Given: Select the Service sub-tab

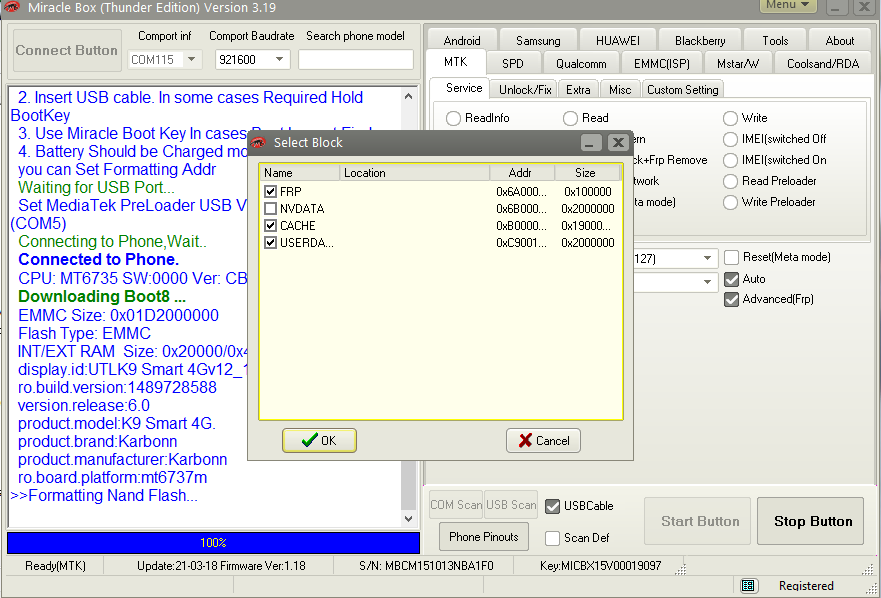Looking at the screenshot, I should (464, 88).
